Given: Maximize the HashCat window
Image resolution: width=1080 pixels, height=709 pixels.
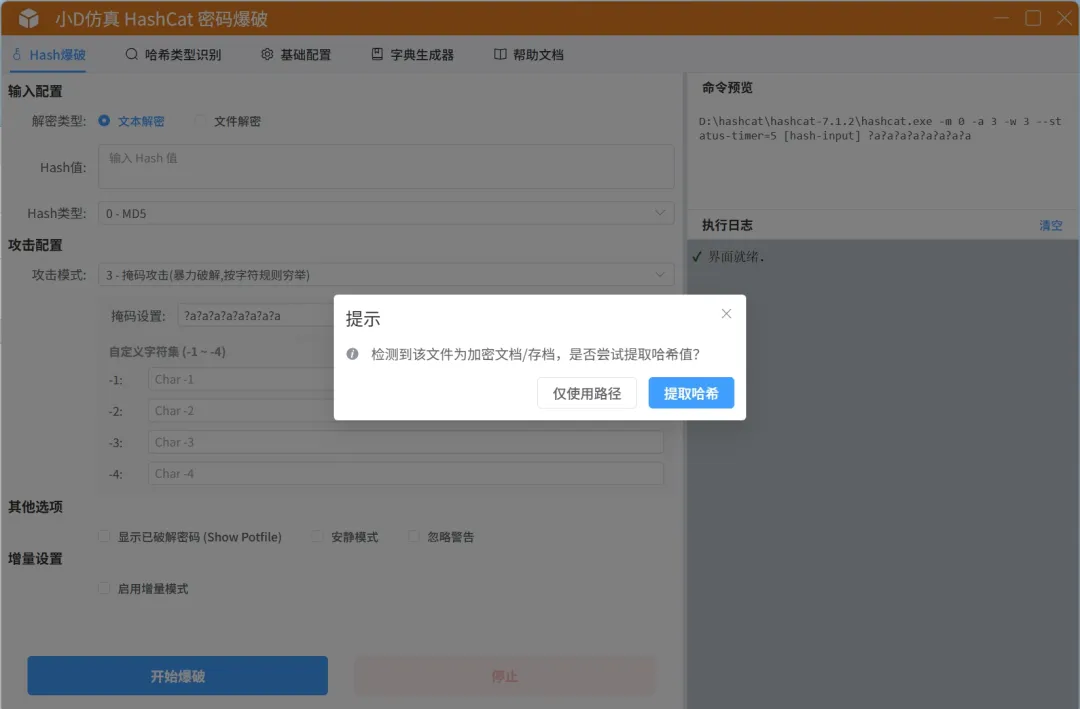Looking at the screenshot, I should coord(1032,18).
